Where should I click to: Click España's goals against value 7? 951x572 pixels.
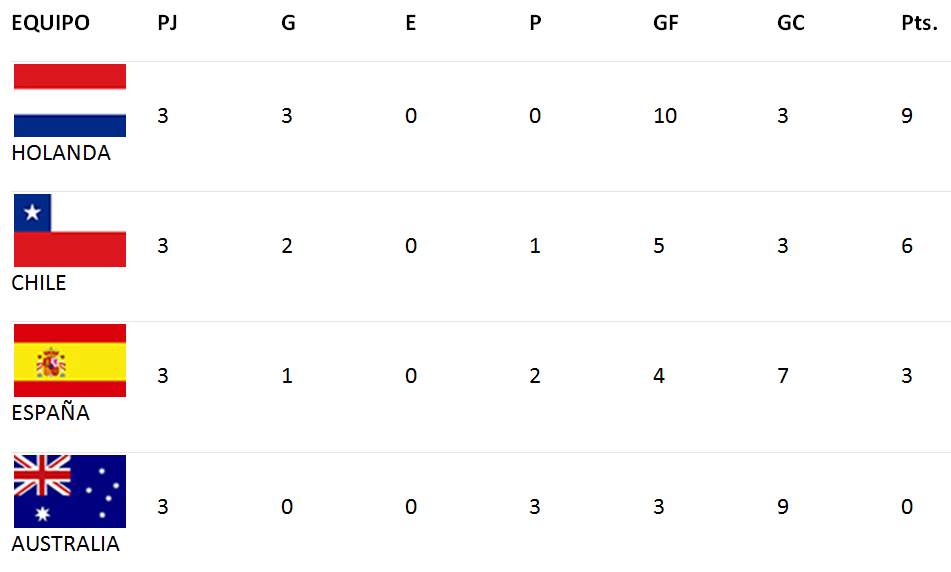click(x=783, y=375)
